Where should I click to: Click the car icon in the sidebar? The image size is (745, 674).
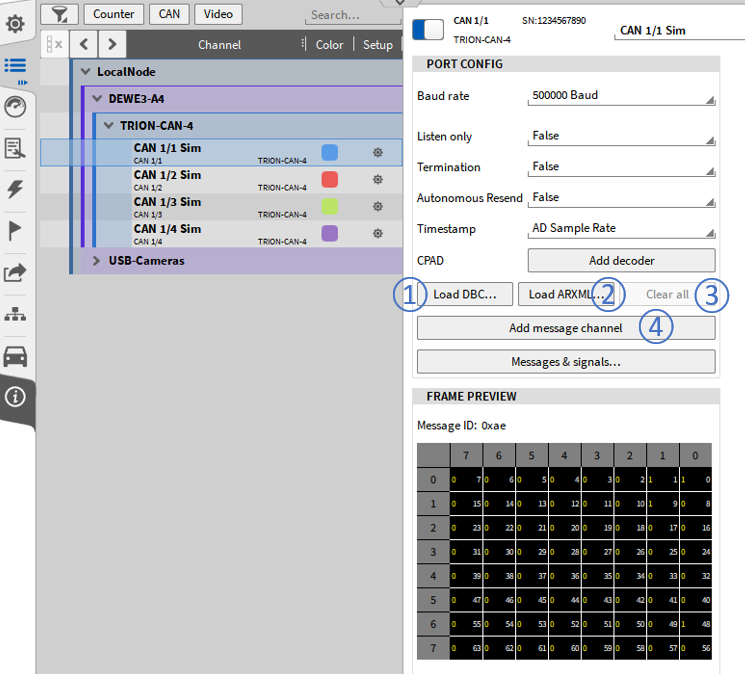[x=15, y=356]
